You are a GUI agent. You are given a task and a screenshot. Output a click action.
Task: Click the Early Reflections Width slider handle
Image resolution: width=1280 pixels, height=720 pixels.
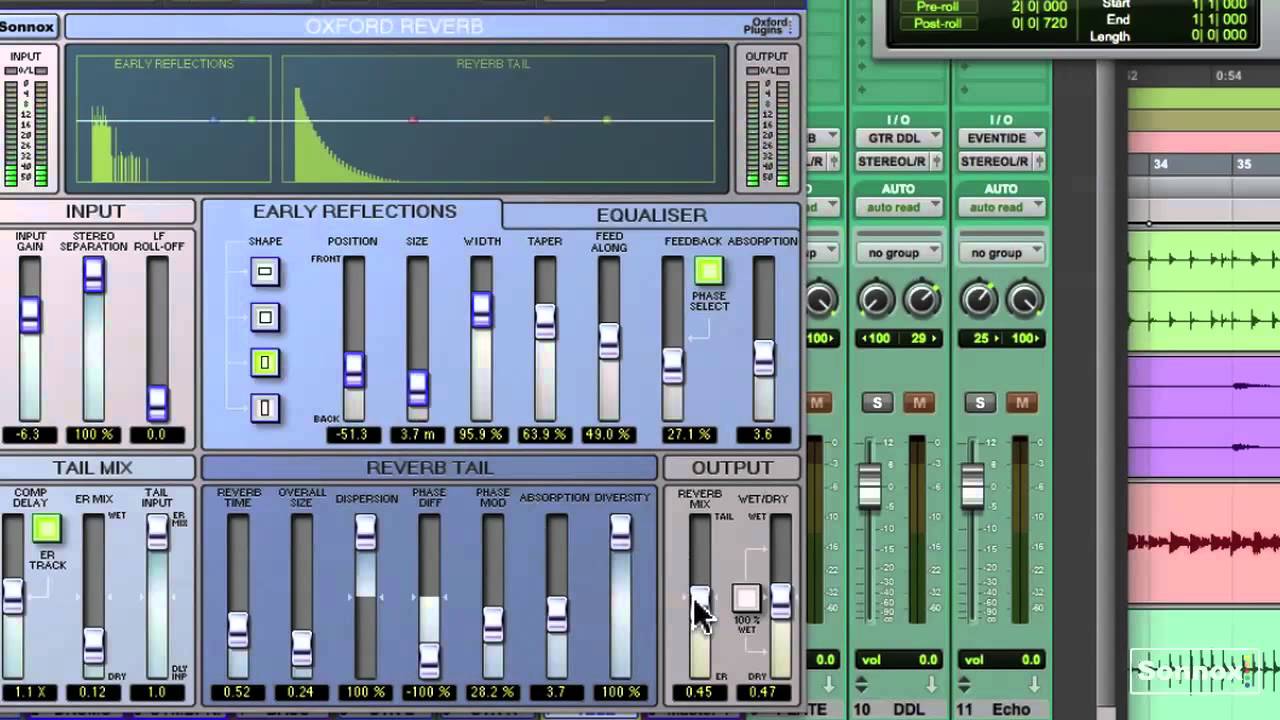click(x=481, y=310)
